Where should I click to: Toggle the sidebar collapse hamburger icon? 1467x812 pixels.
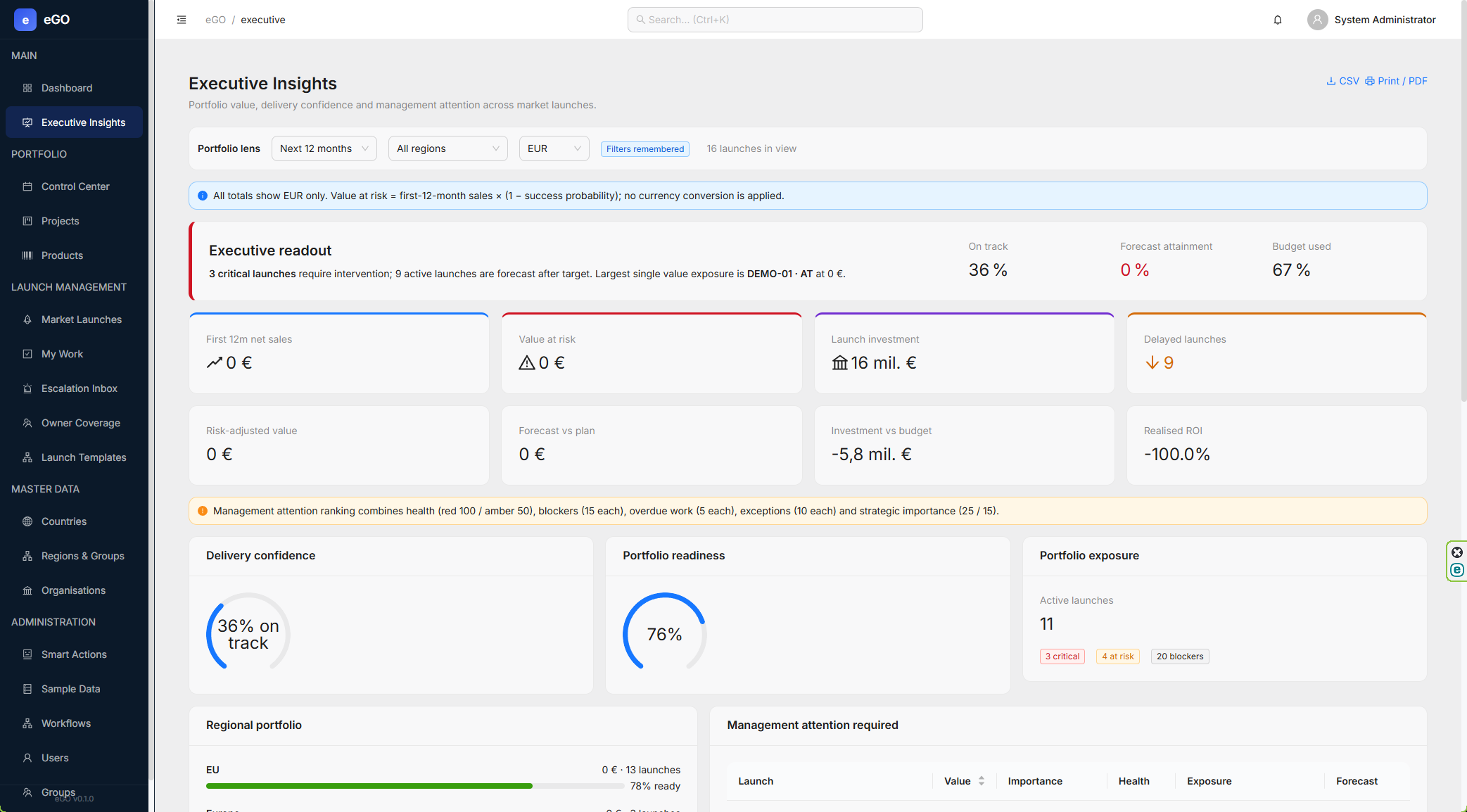tap(182, 20)
